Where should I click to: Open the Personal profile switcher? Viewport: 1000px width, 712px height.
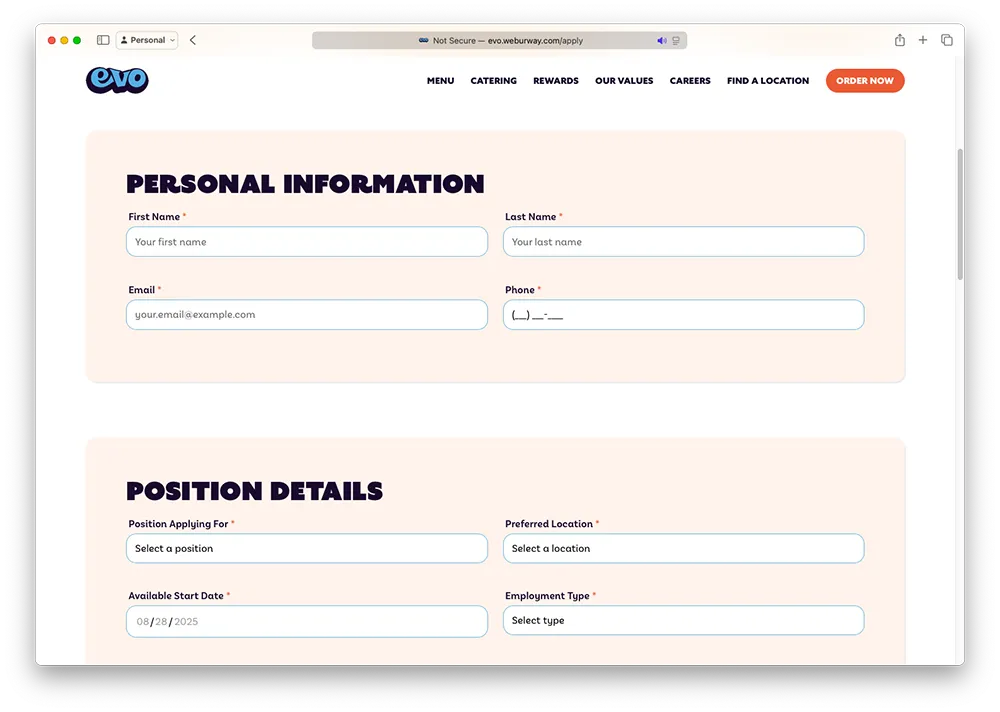(146, 39)
